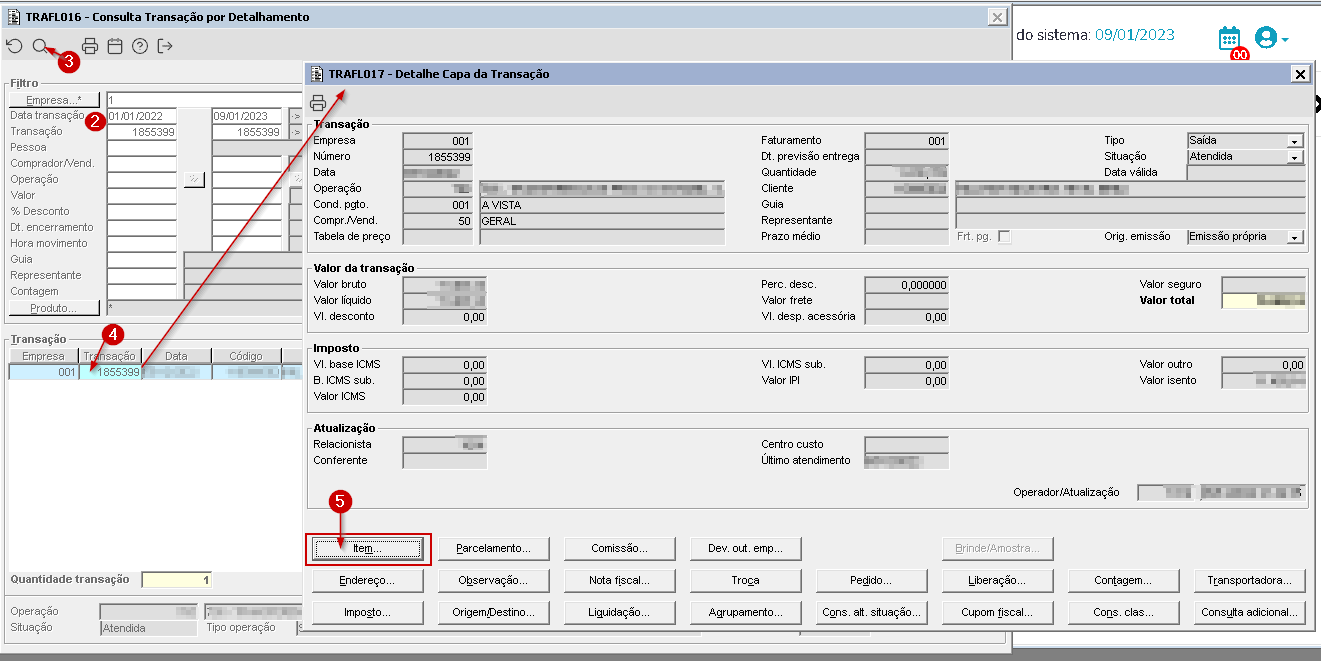Toggle the Frt. pg. checkbox

(1004, 236)
